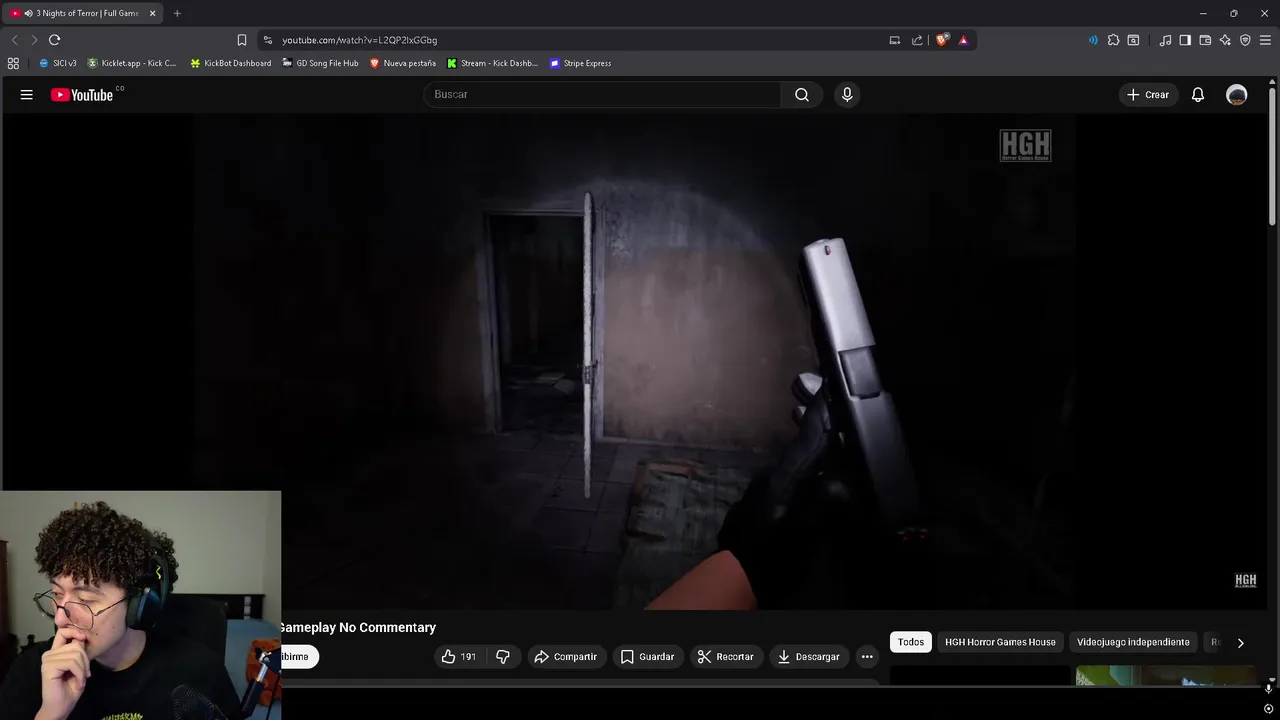This screenshot has height=720, width=1280.
Task: Open the account avatar menu
Action: tap(1237, 95)
